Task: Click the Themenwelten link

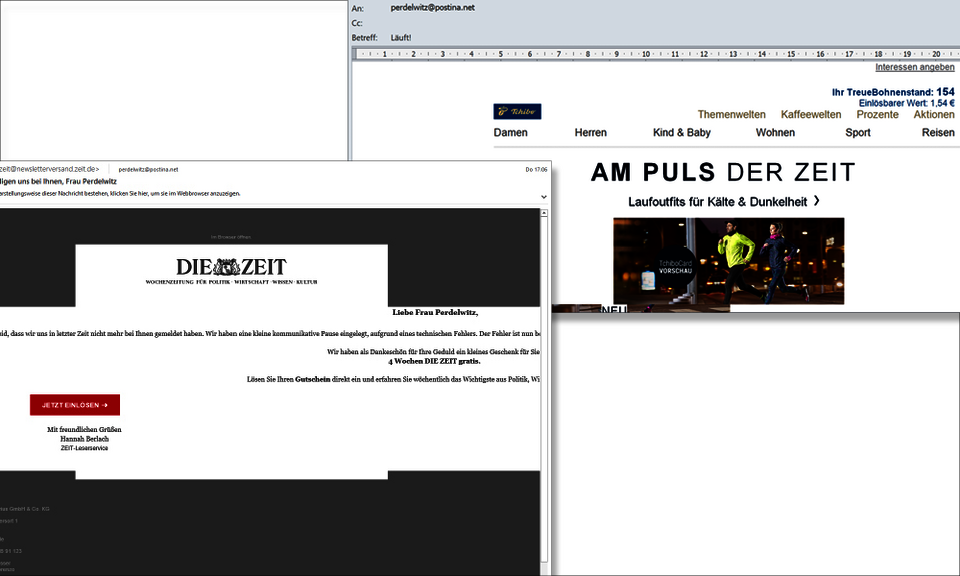Action: (x=731, y=115)
